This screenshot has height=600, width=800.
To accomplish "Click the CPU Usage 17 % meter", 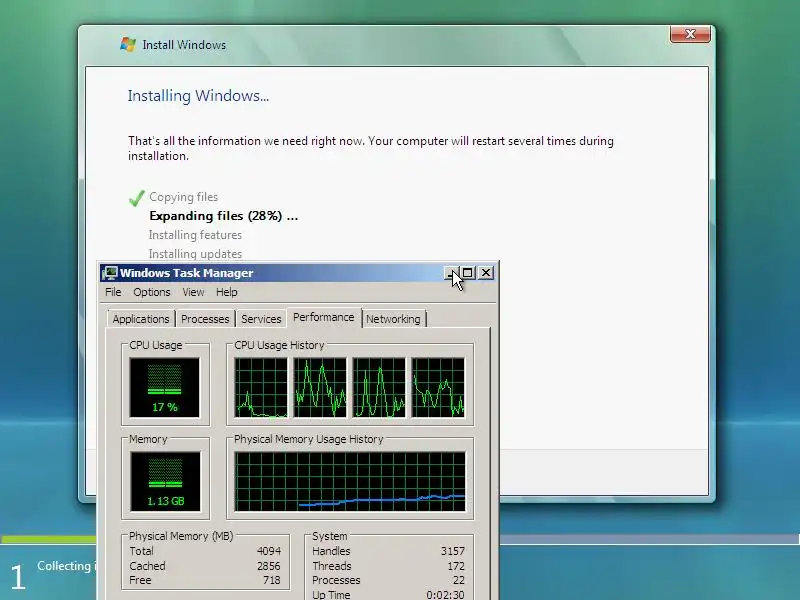I will click(x=165, y=388).
